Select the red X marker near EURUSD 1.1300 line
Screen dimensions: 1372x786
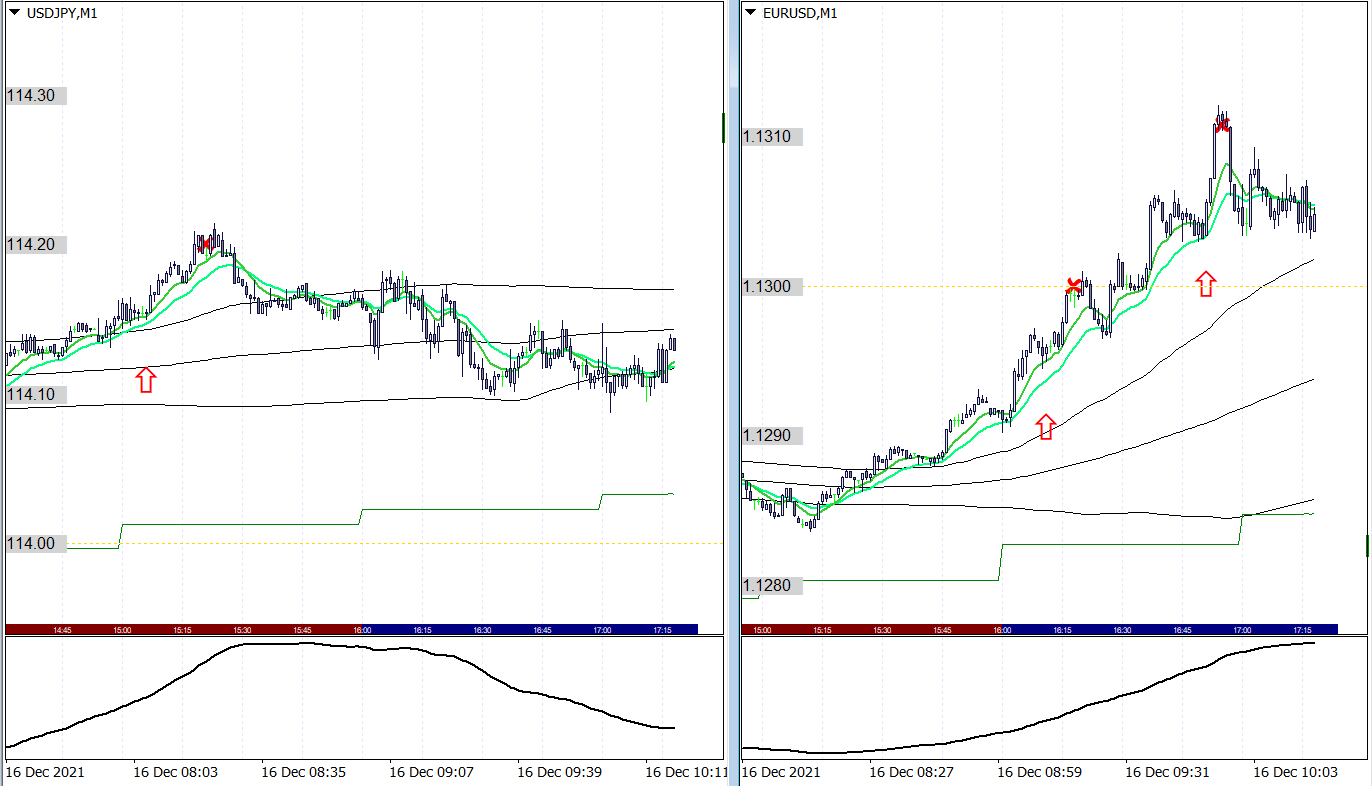tap(1074, 286)
